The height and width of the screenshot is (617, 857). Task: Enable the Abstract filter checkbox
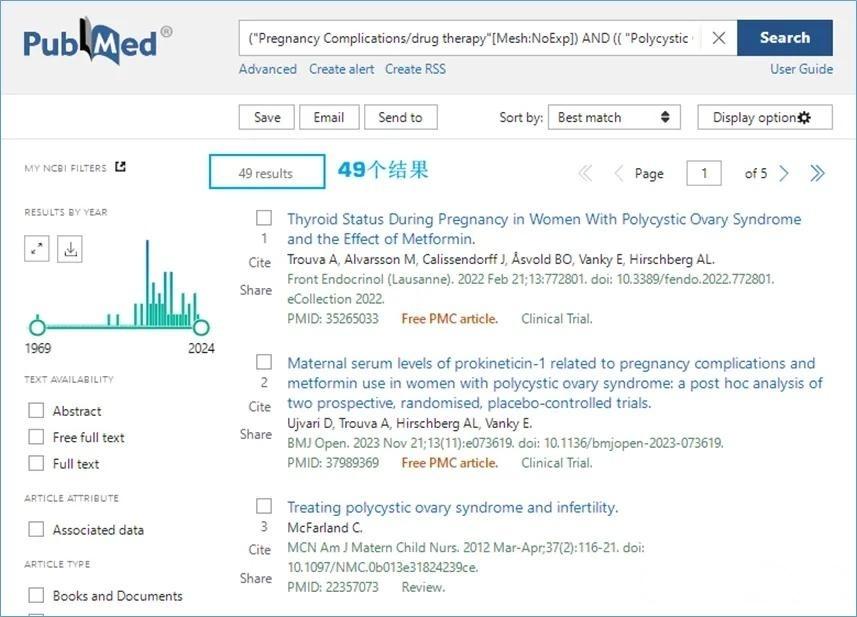[x=36, y=410]
